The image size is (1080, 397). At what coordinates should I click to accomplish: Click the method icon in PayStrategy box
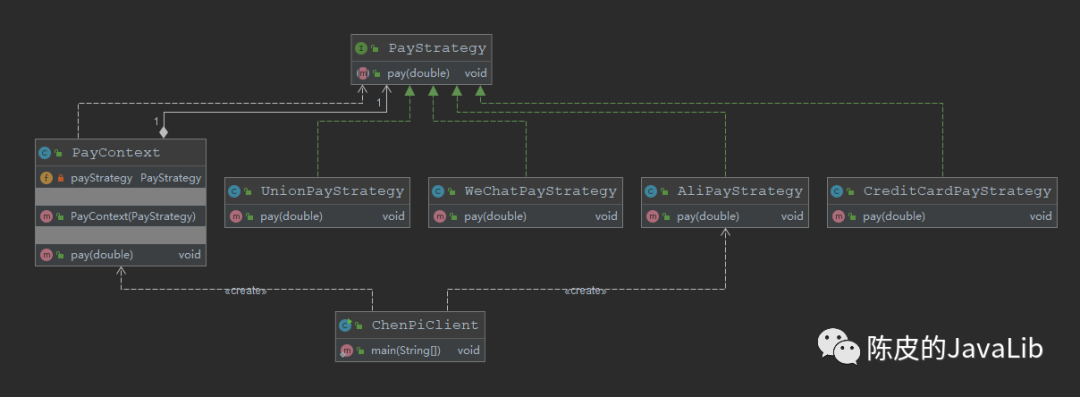(x=362, y=73)
